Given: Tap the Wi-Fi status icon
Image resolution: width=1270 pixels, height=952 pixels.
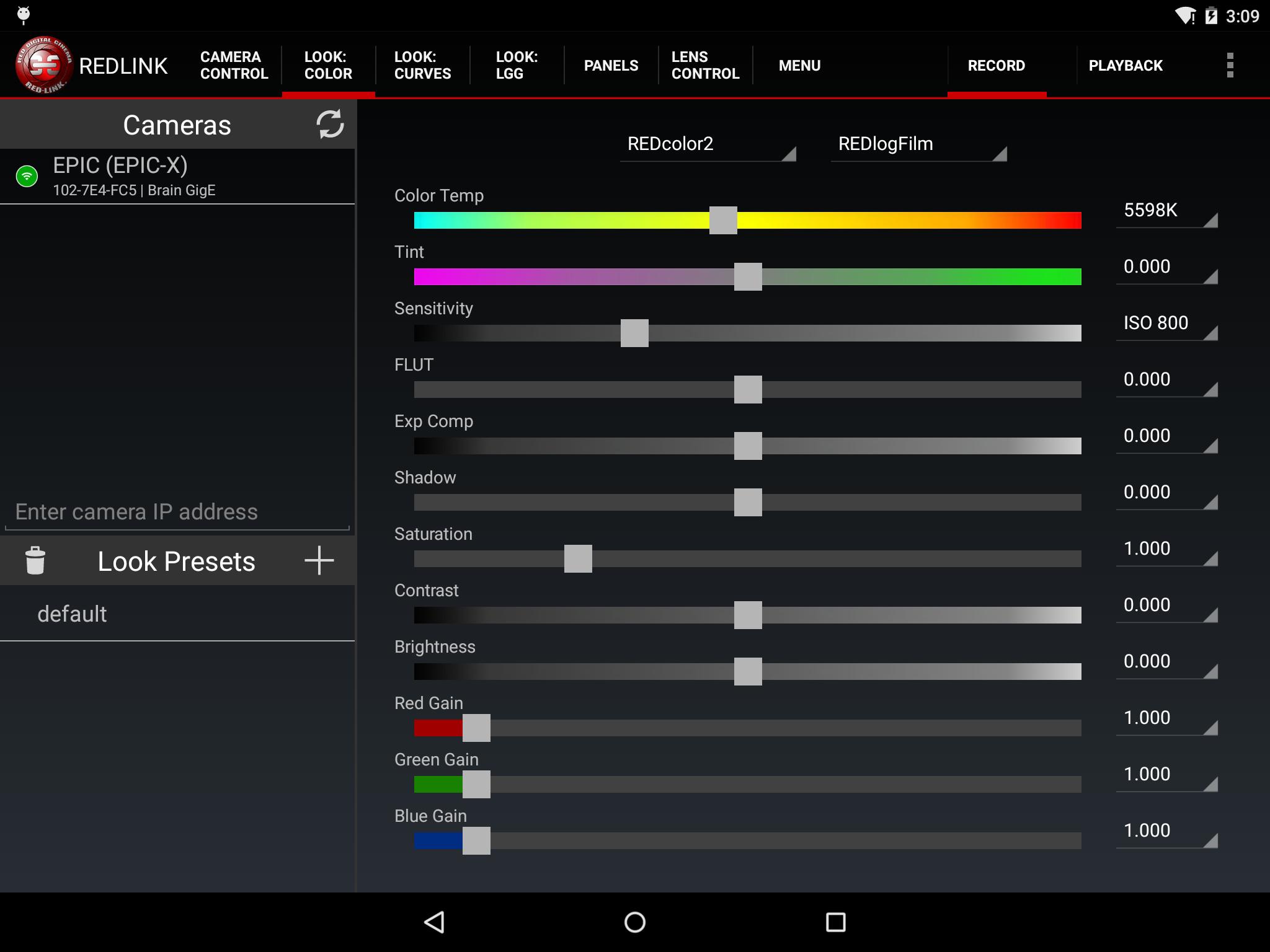Looking at the screenshot, I should coord(1186,15).
